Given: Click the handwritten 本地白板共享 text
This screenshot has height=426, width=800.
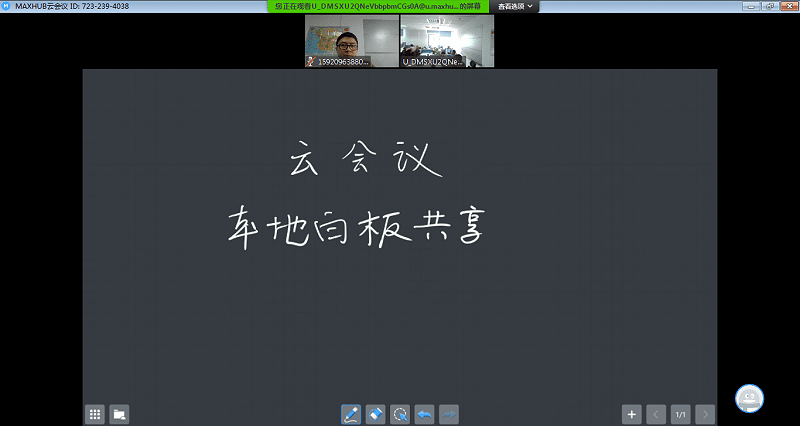Looking at the screenshot, I should (x=355, y=228).
